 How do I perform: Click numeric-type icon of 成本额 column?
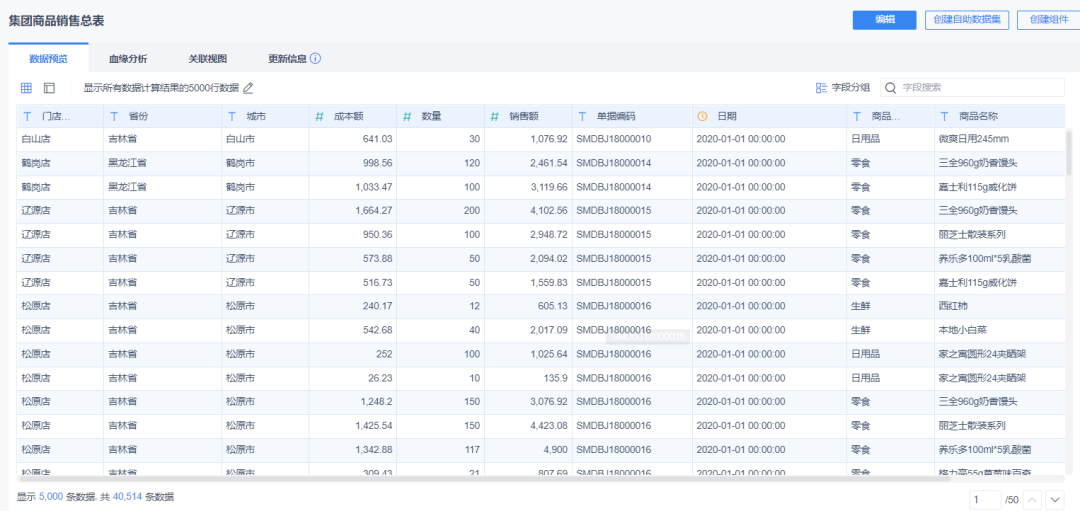coord(320,116)
